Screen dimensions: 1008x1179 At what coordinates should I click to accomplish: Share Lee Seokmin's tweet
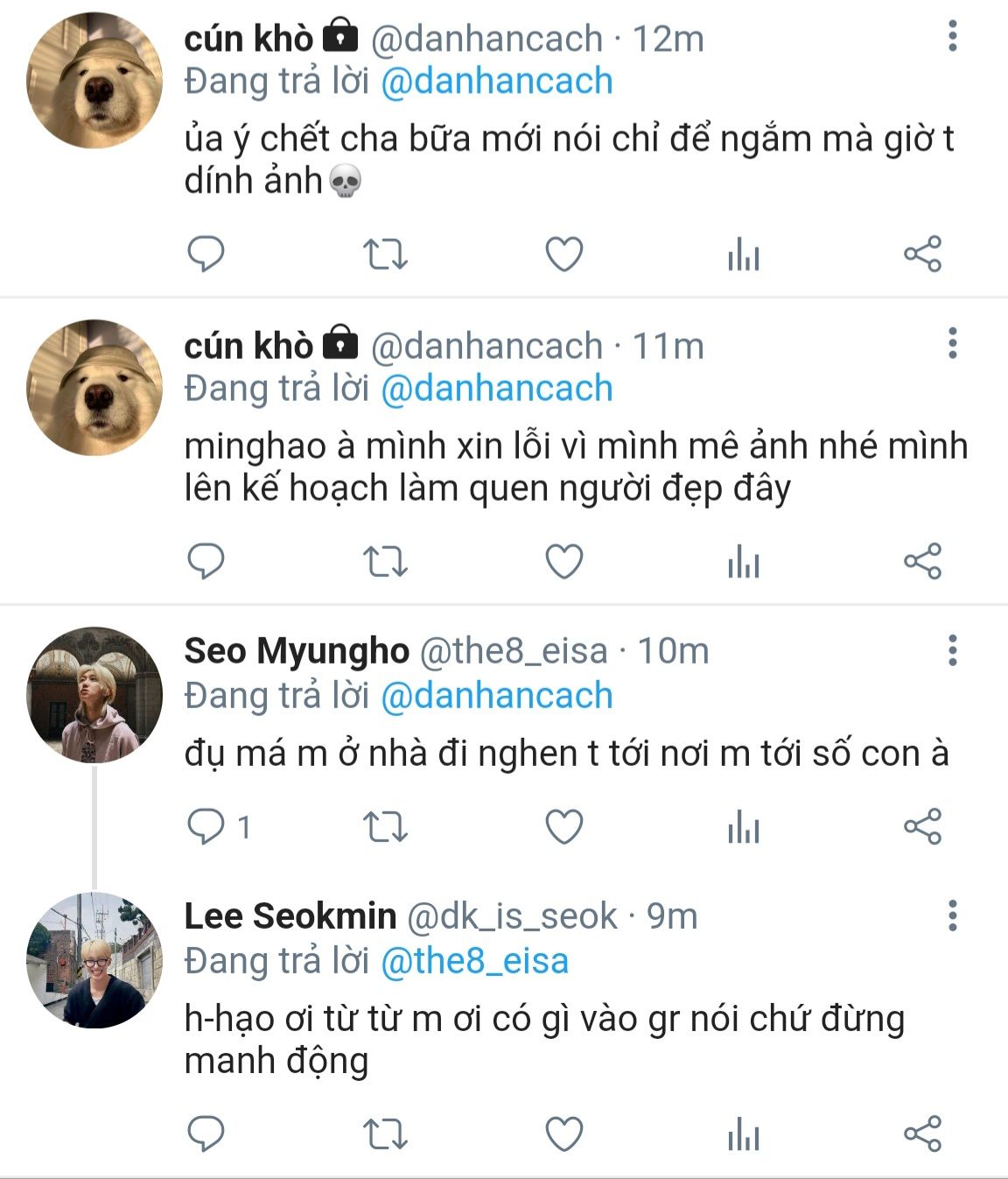[x=922, y=1133]
